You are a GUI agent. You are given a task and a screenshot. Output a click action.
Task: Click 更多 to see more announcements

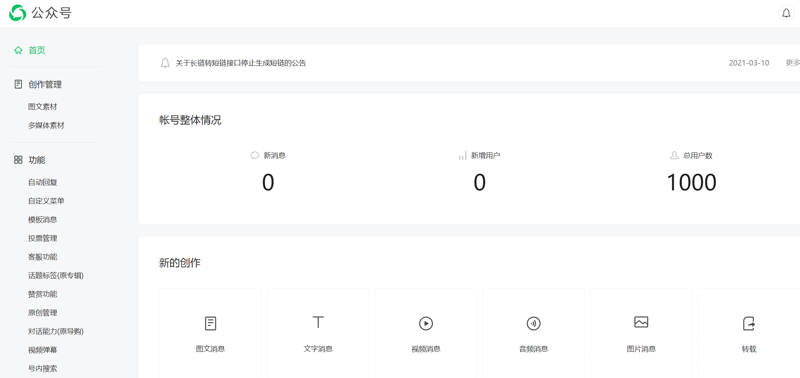point(792,63)
